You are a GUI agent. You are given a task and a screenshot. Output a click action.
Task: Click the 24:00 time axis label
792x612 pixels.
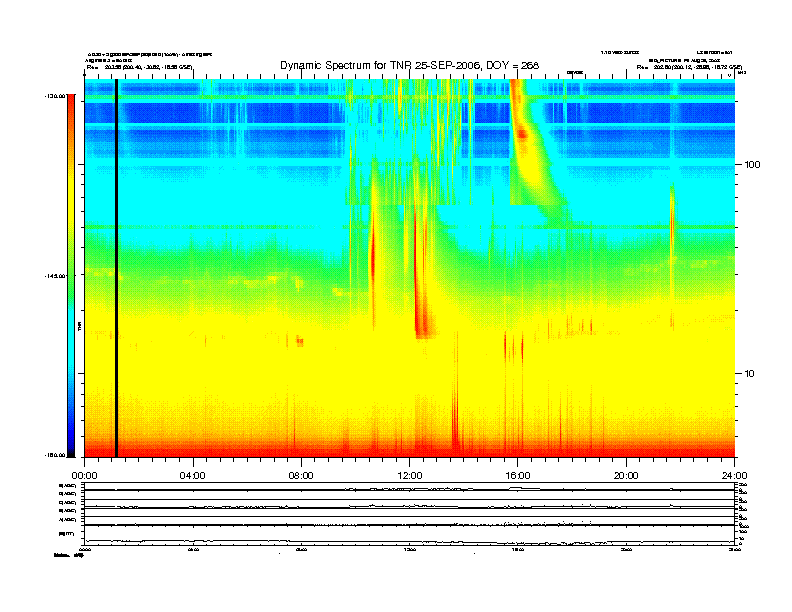[x=734, y=476]
